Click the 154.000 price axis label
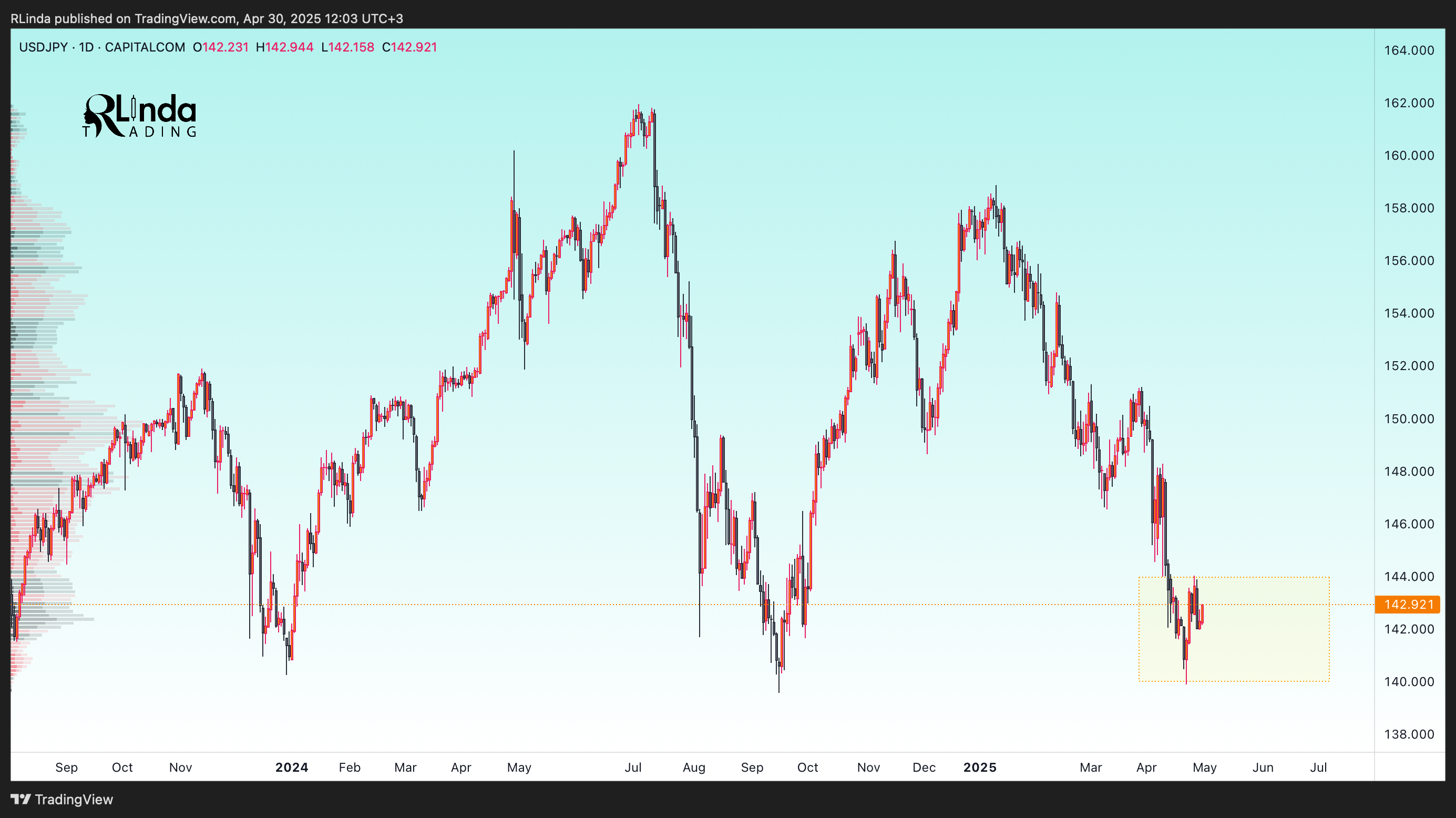This screenshot has height=818, width=1456. (1409, 313)
